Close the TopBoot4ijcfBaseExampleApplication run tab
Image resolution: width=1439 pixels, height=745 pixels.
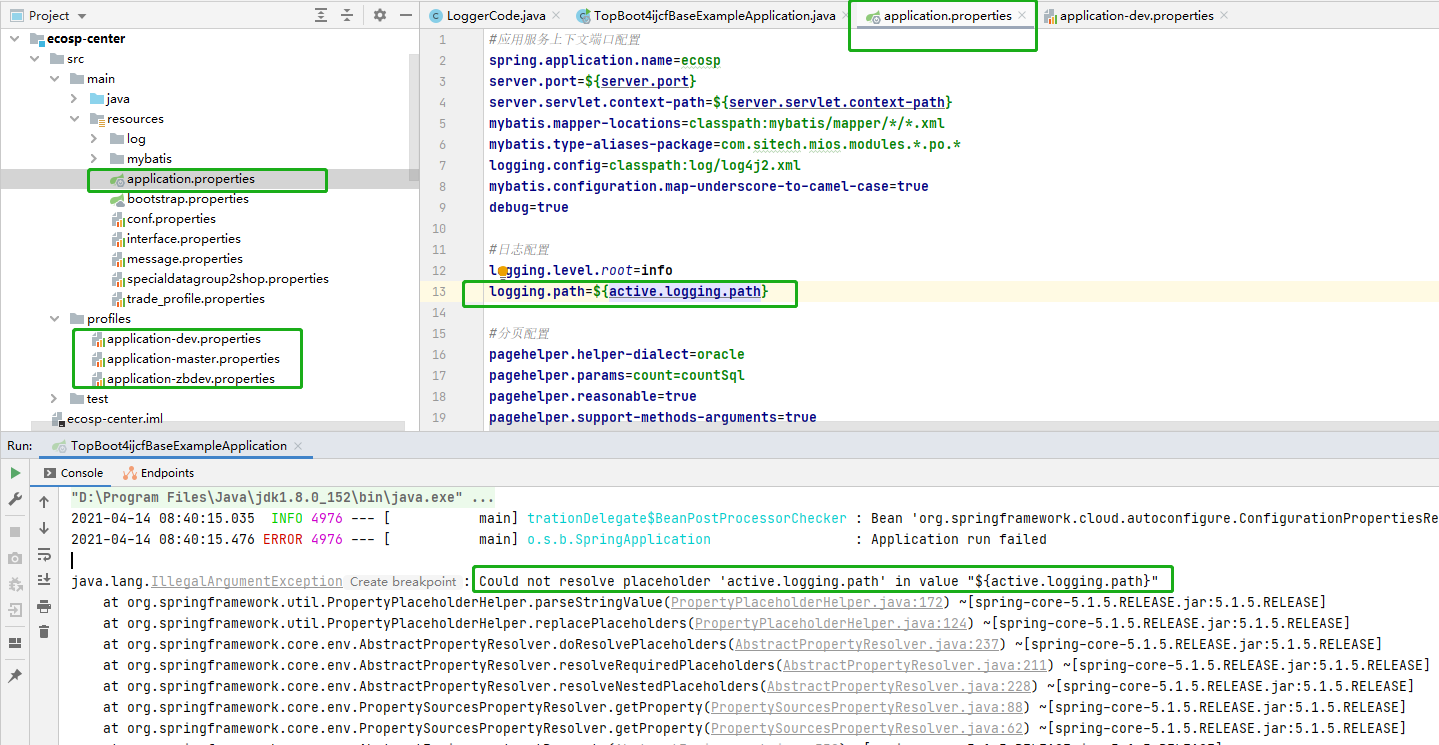point(299,446)
